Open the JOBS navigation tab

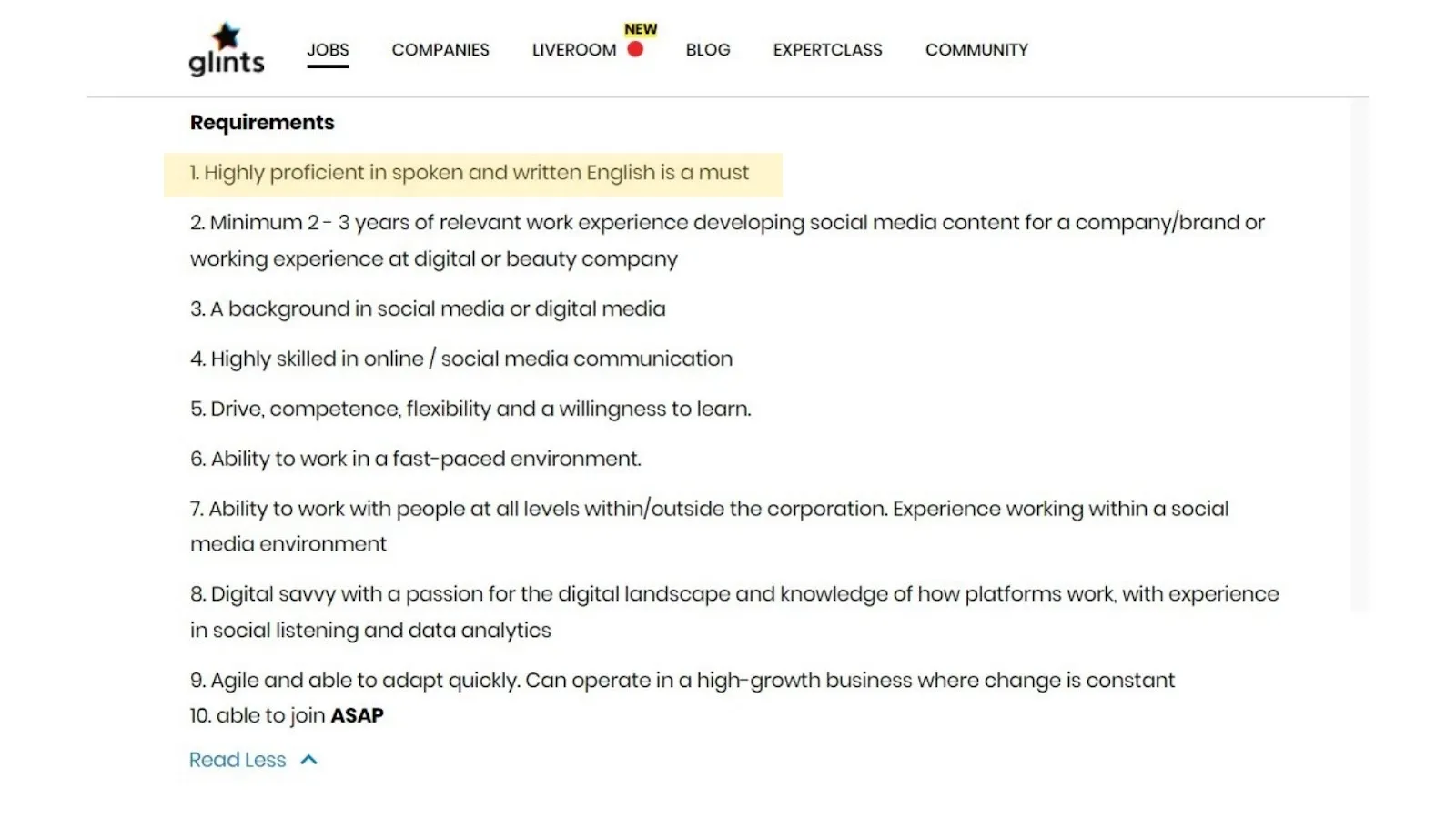[328, 50]
